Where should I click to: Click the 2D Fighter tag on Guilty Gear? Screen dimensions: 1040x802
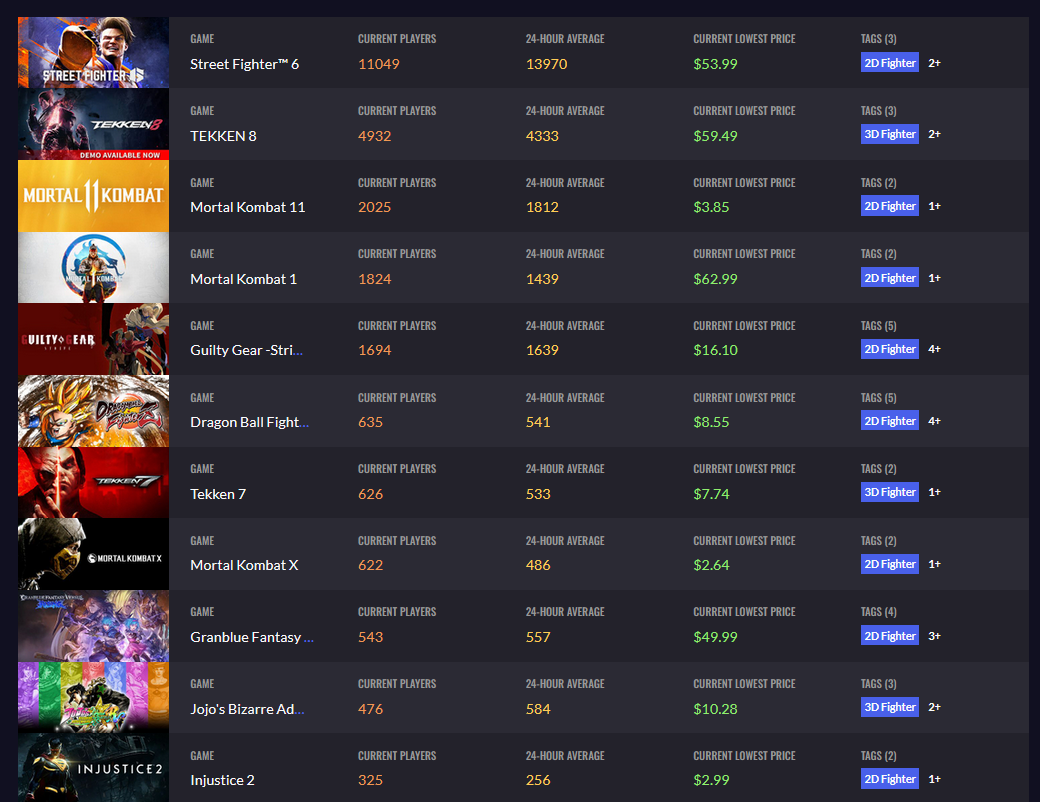(889, 349)
